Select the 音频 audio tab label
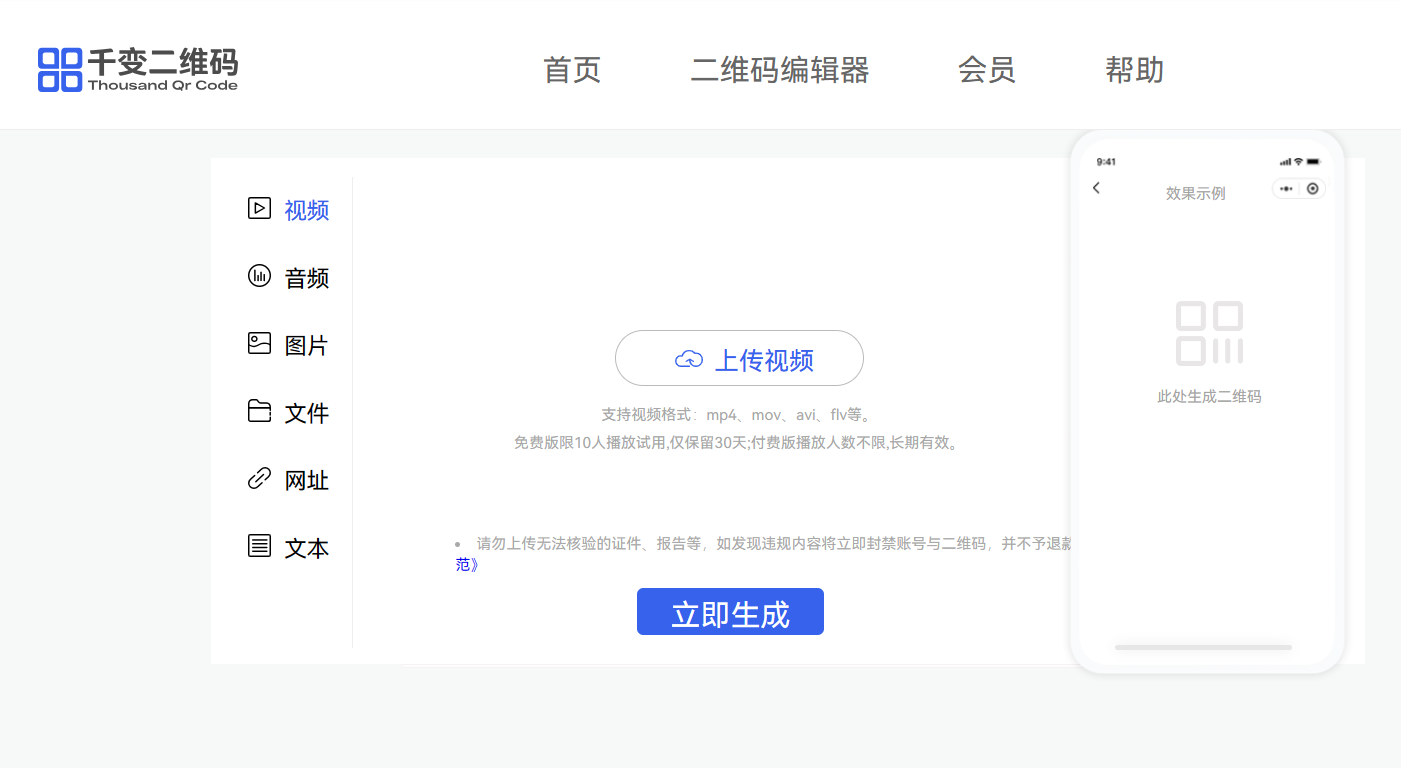Viewport: 1401px width, 777px height. (307, 278)
